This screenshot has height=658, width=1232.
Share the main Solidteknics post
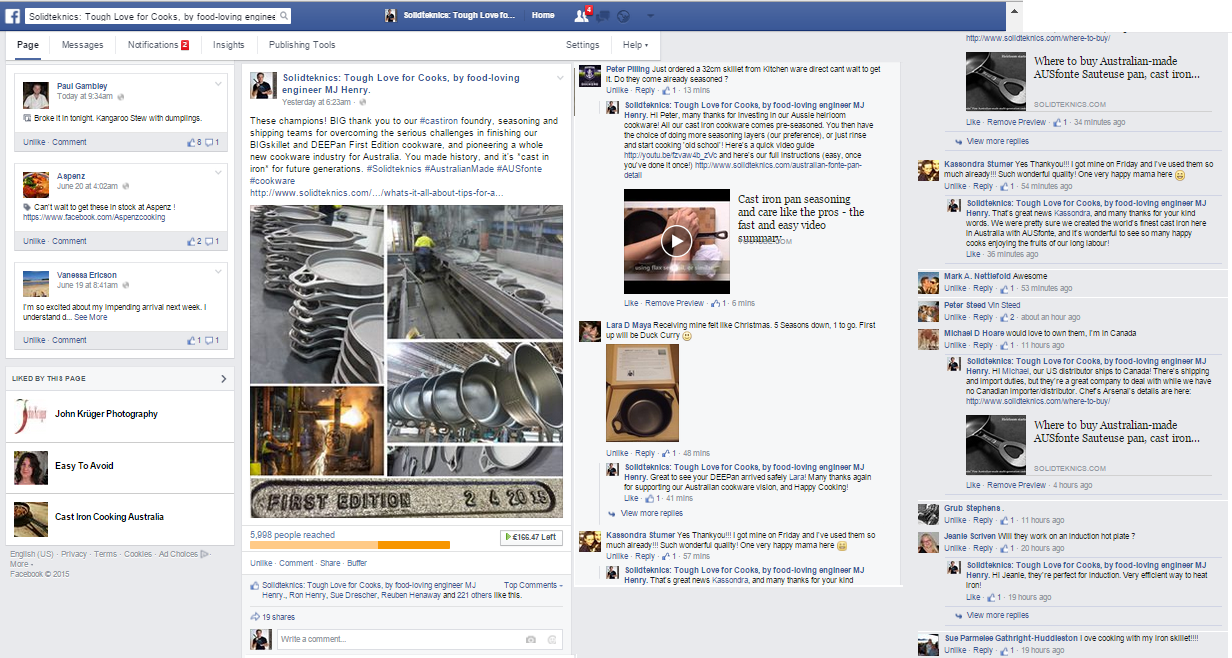click(x=330, y=563)
